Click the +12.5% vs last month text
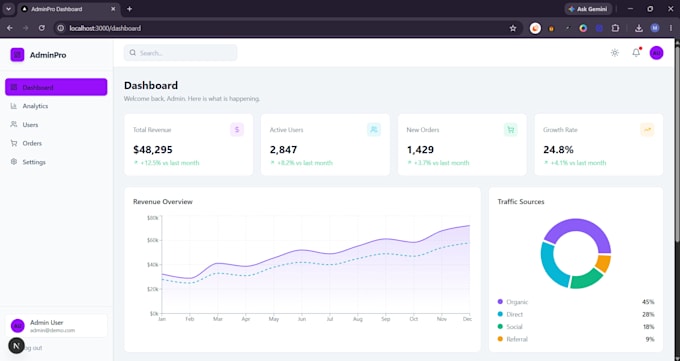Screen dimensions: 680x361 coord(170,163)
